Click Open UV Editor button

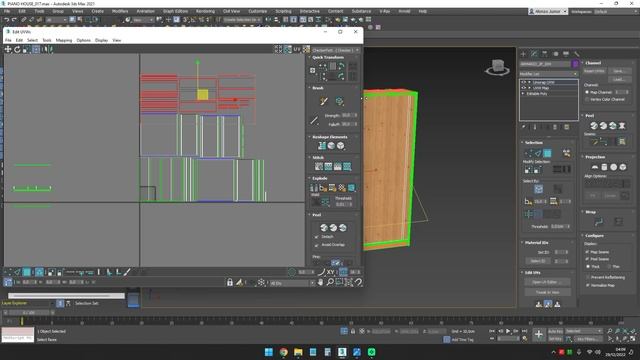point(547,282)
